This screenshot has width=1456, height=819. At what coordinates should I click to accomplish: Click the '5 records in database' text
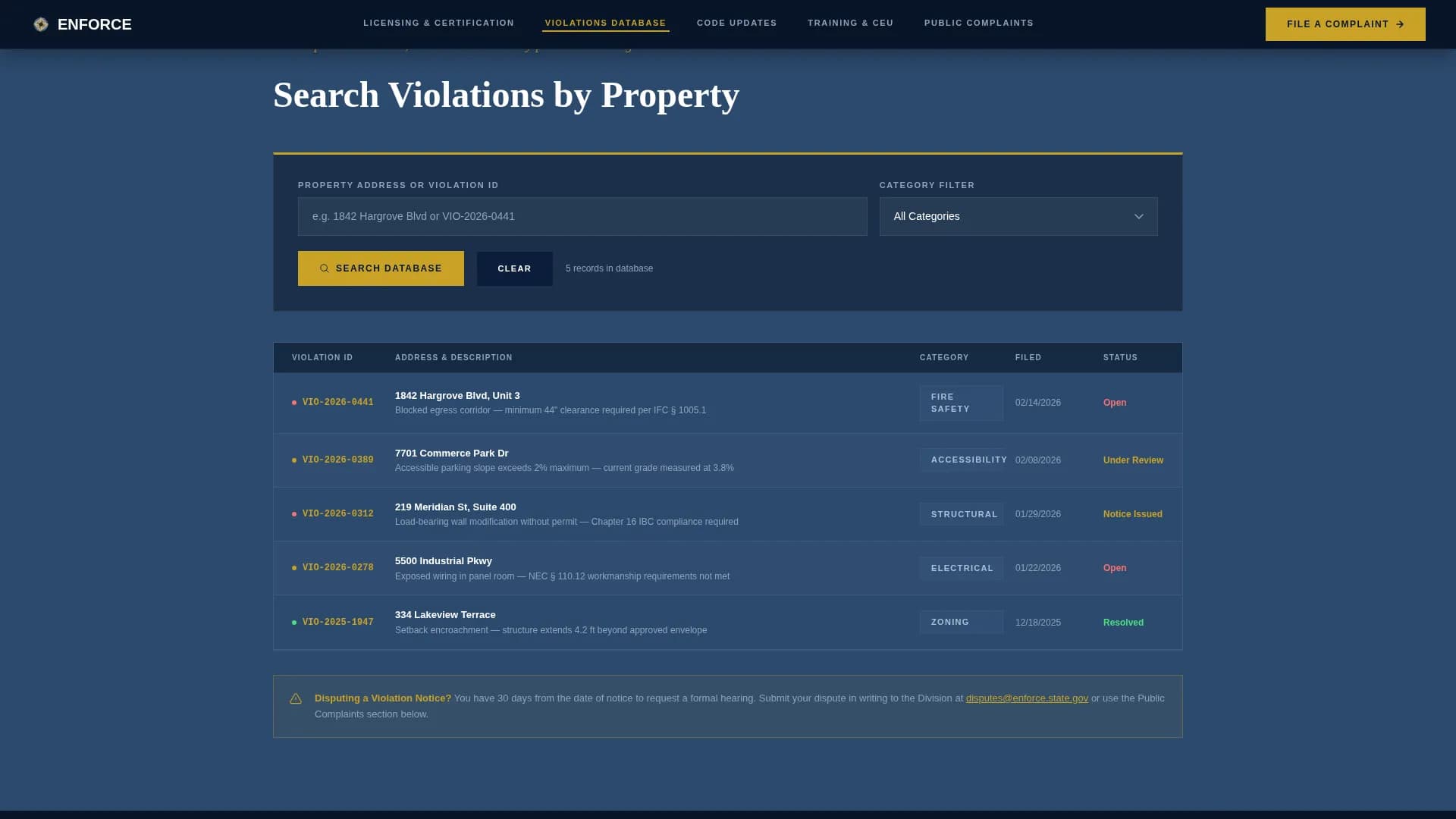(609, 268)
